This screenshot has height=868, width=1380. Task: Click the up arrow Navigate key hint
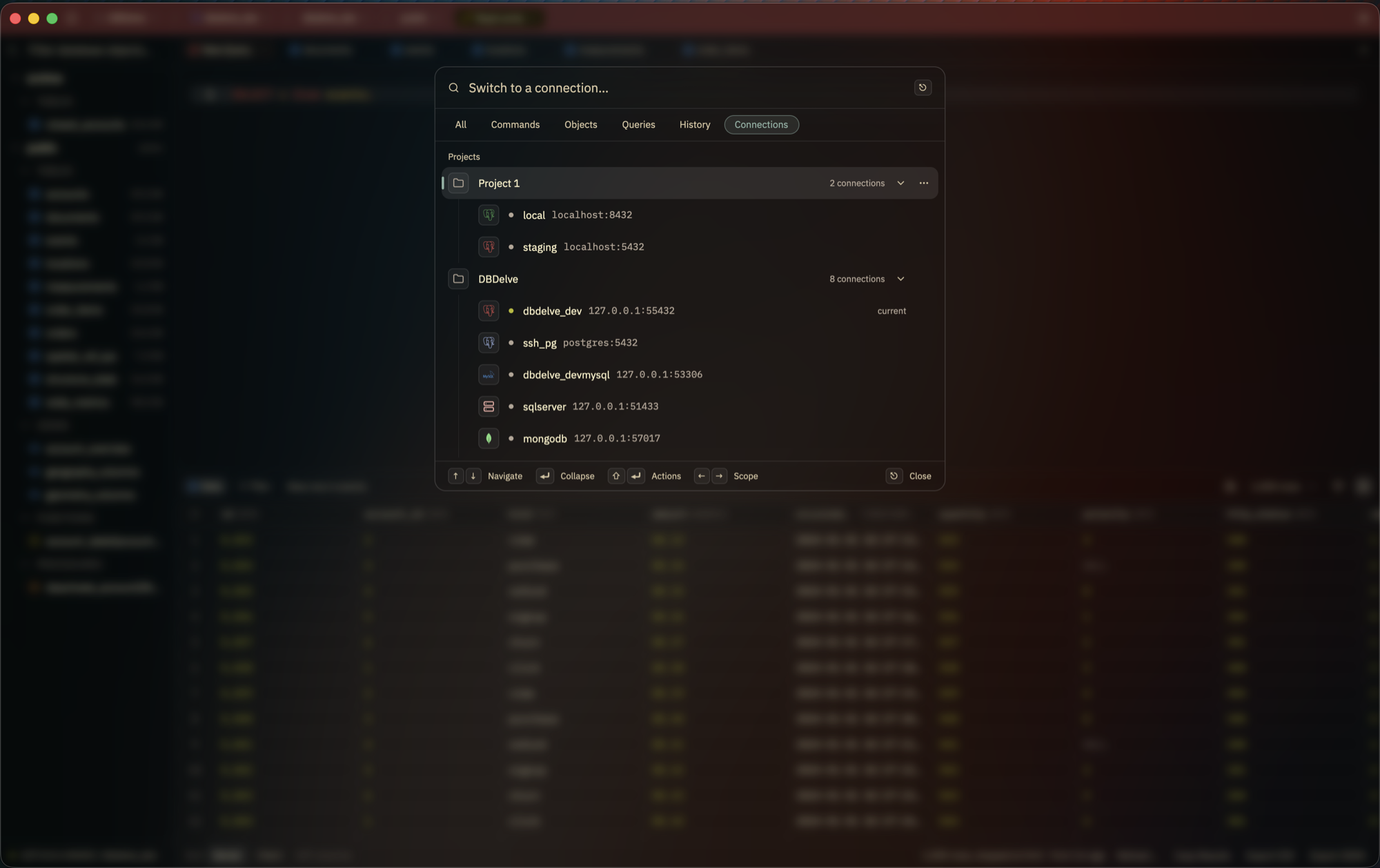[455, 476]
